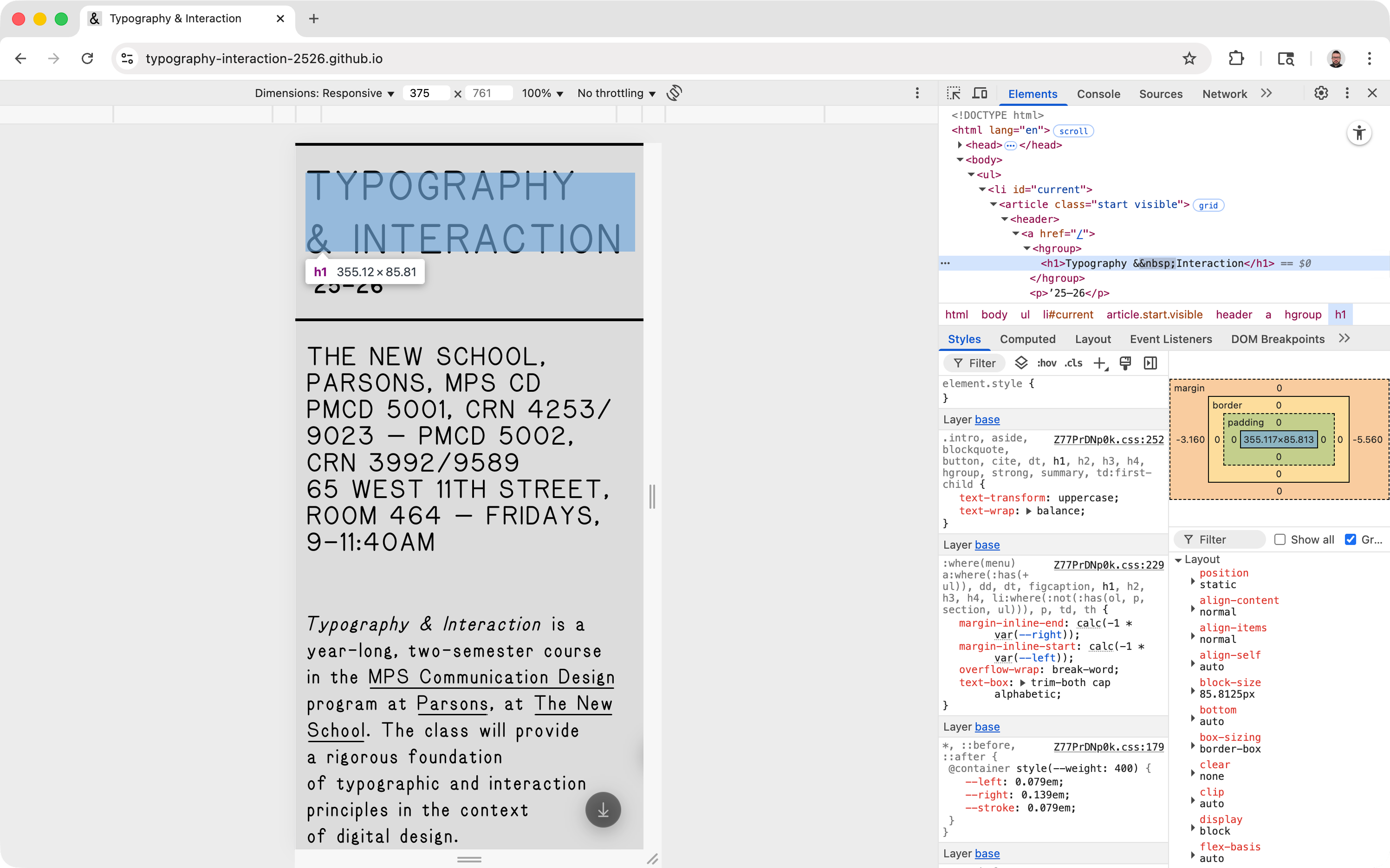Open the Chrome extensions puzzle icon

[1236, 58]
